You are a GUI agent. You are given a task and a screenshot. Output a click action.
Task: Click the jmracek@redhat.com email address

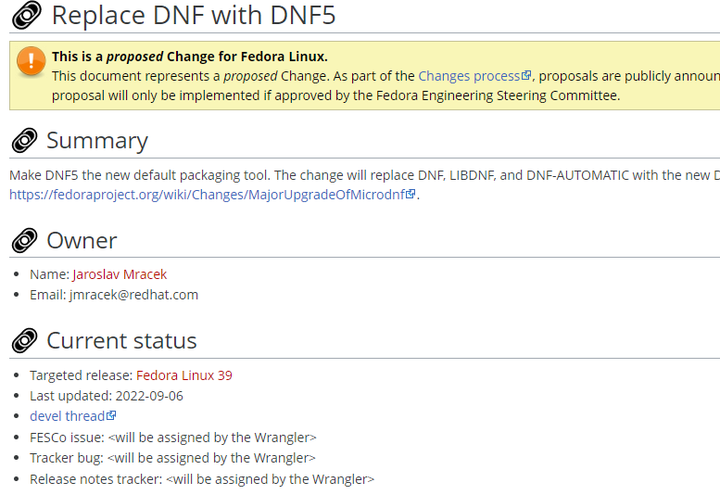(133, 294)
